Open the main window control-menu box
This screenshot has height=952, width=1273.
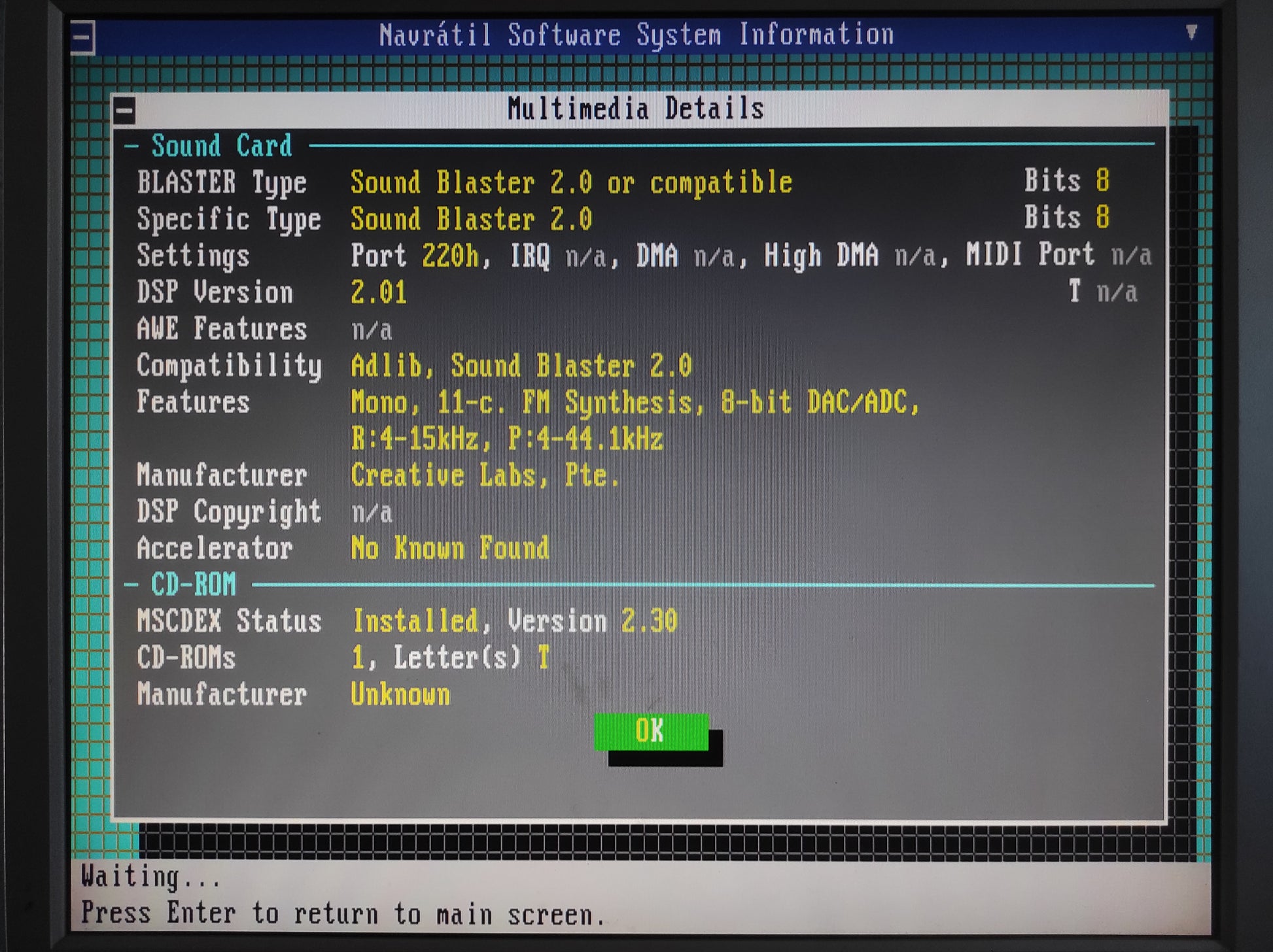click(x=83, y=37)
